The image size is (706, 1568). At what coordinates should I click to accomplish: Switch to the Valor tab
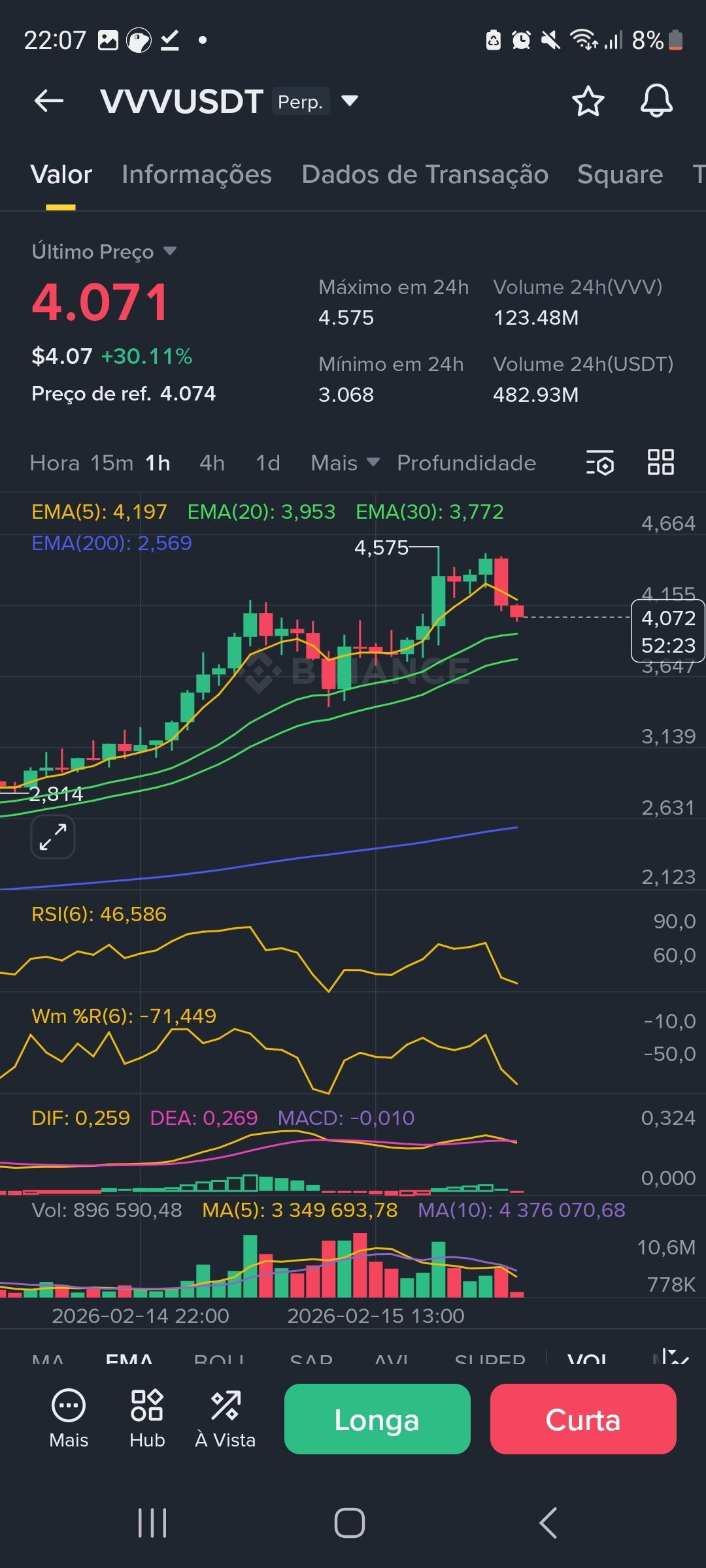click(61, 174)
